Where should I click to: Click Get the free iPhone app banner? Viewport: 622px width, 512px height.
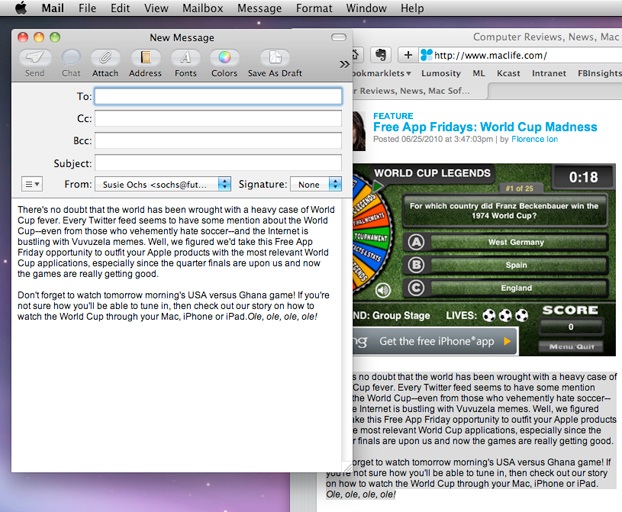(x=435, y=341)
